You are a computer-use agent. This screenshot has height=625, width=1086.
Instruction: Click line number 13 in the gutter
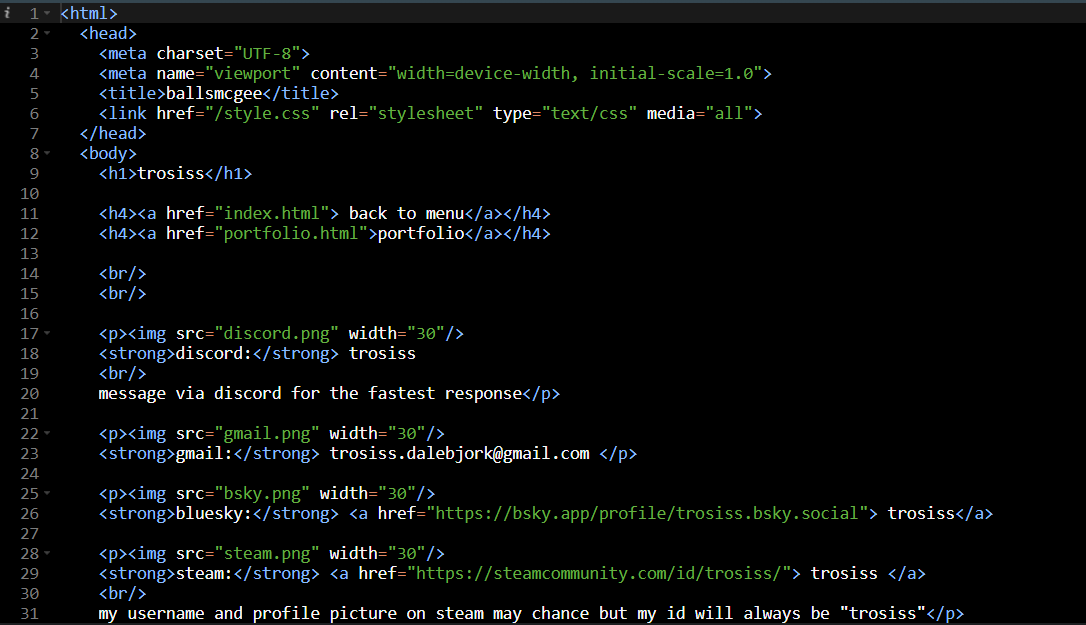(30, 254)
